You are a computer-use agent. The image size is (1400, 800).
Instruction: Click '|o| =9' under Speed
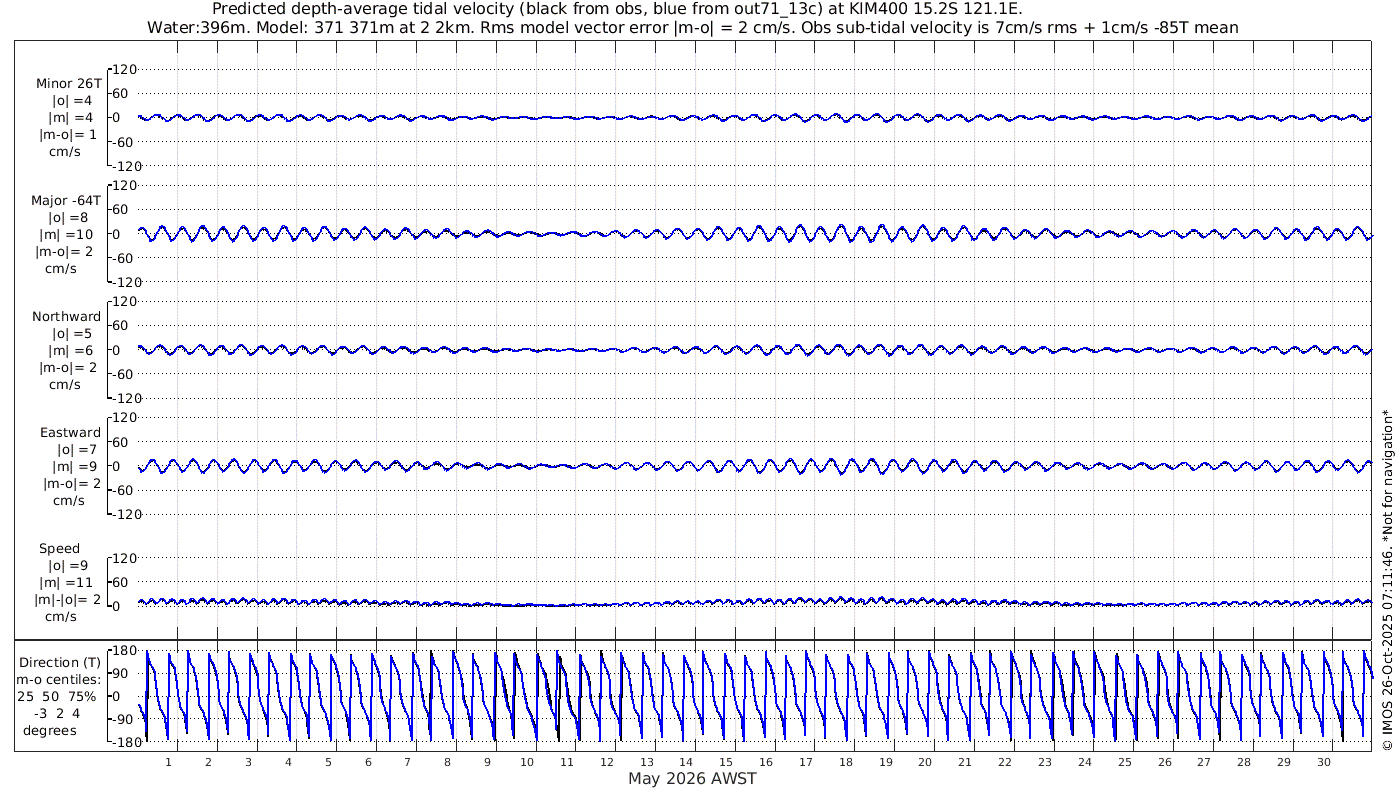(x=68, y=565)
